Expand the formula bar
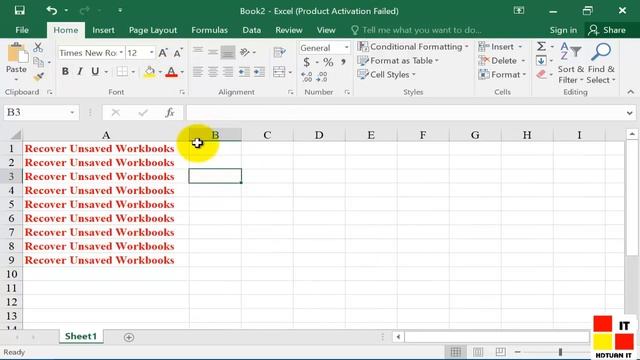The width and height of the screenshot is (640, 360). [629, 113]
